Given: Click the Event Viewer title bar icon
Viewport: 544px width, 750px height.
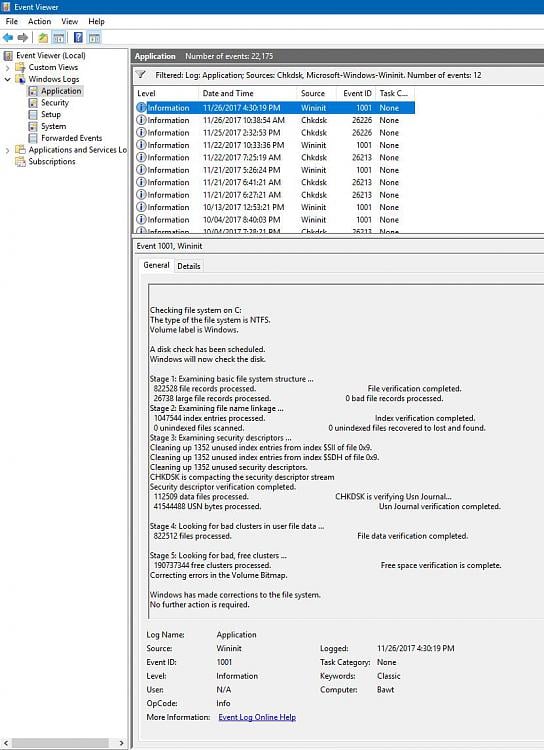Looking at the screenshot, I should coord(6,7).
